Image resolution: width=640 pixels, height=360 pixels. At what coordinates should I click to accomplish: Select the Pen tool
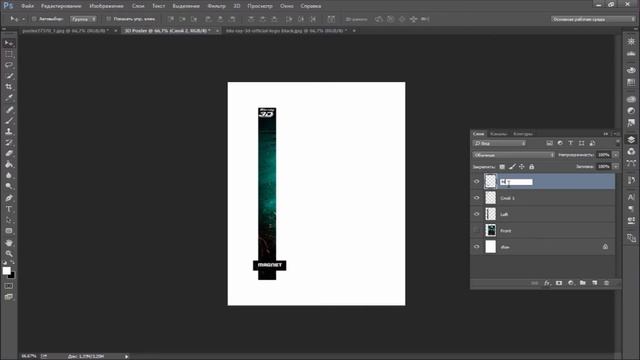(x=9, y=198)
